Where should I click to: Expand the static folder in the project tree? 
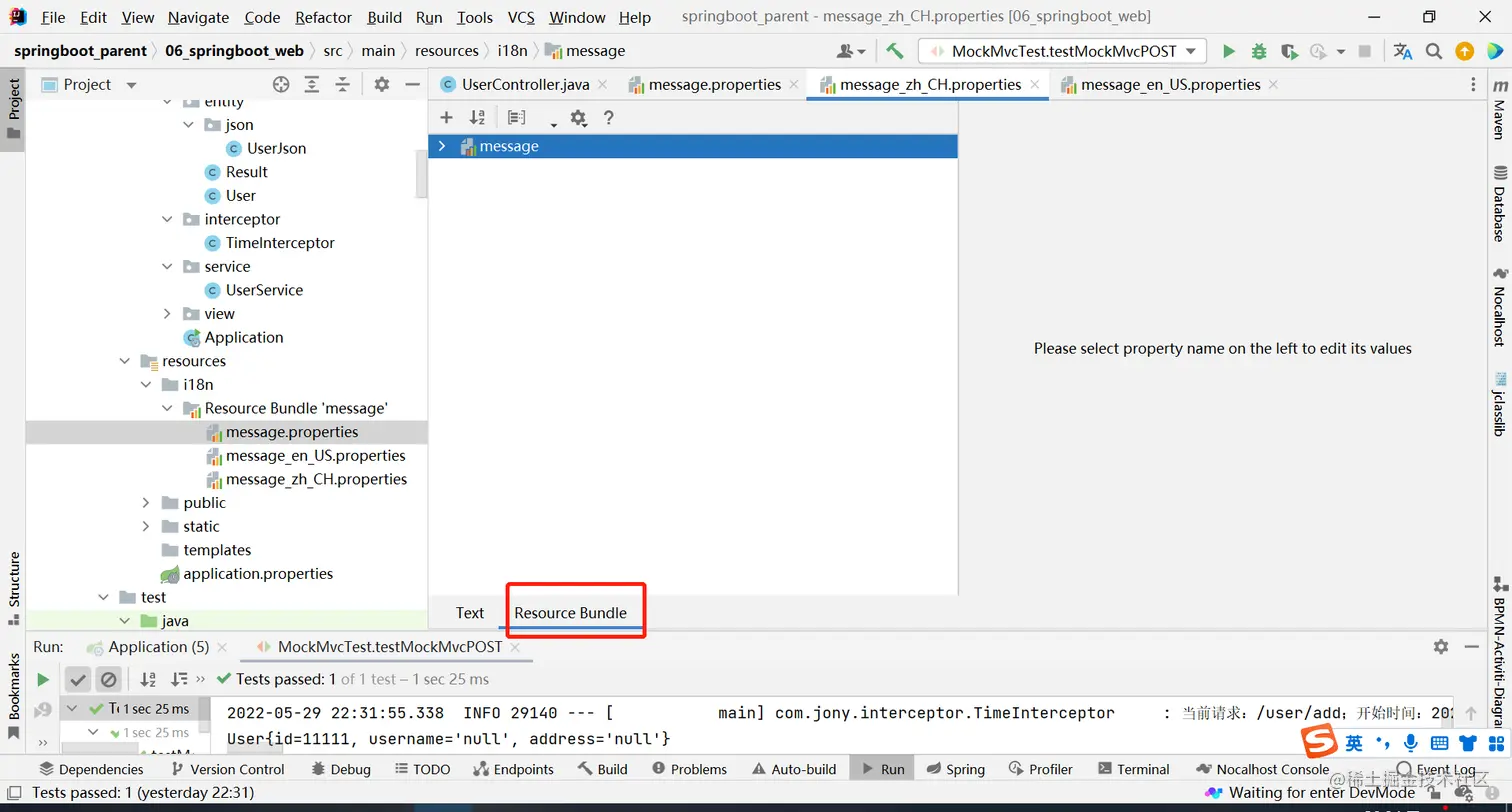click(x=146, y=526)
